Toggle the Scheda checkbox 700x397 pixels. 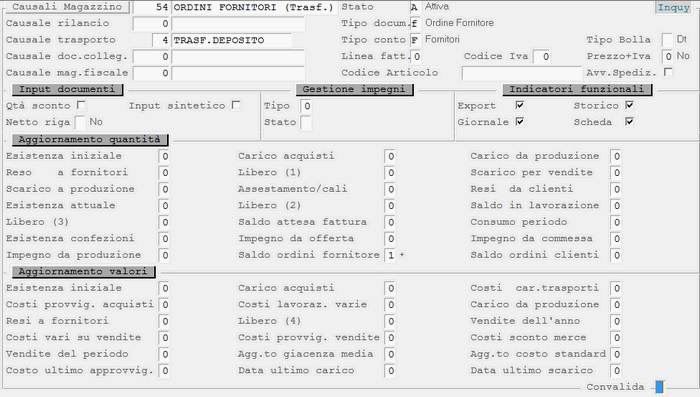629,121
